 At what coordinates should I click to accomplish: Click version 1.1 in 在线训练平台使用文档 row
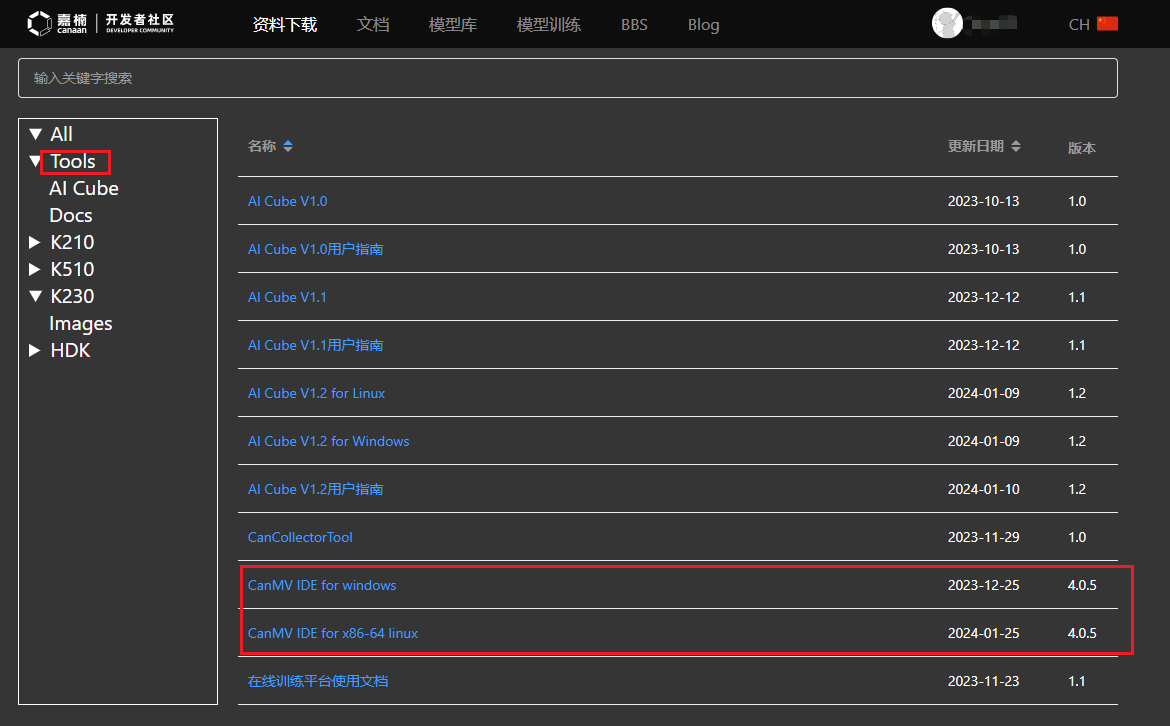tap(1077, 681)
